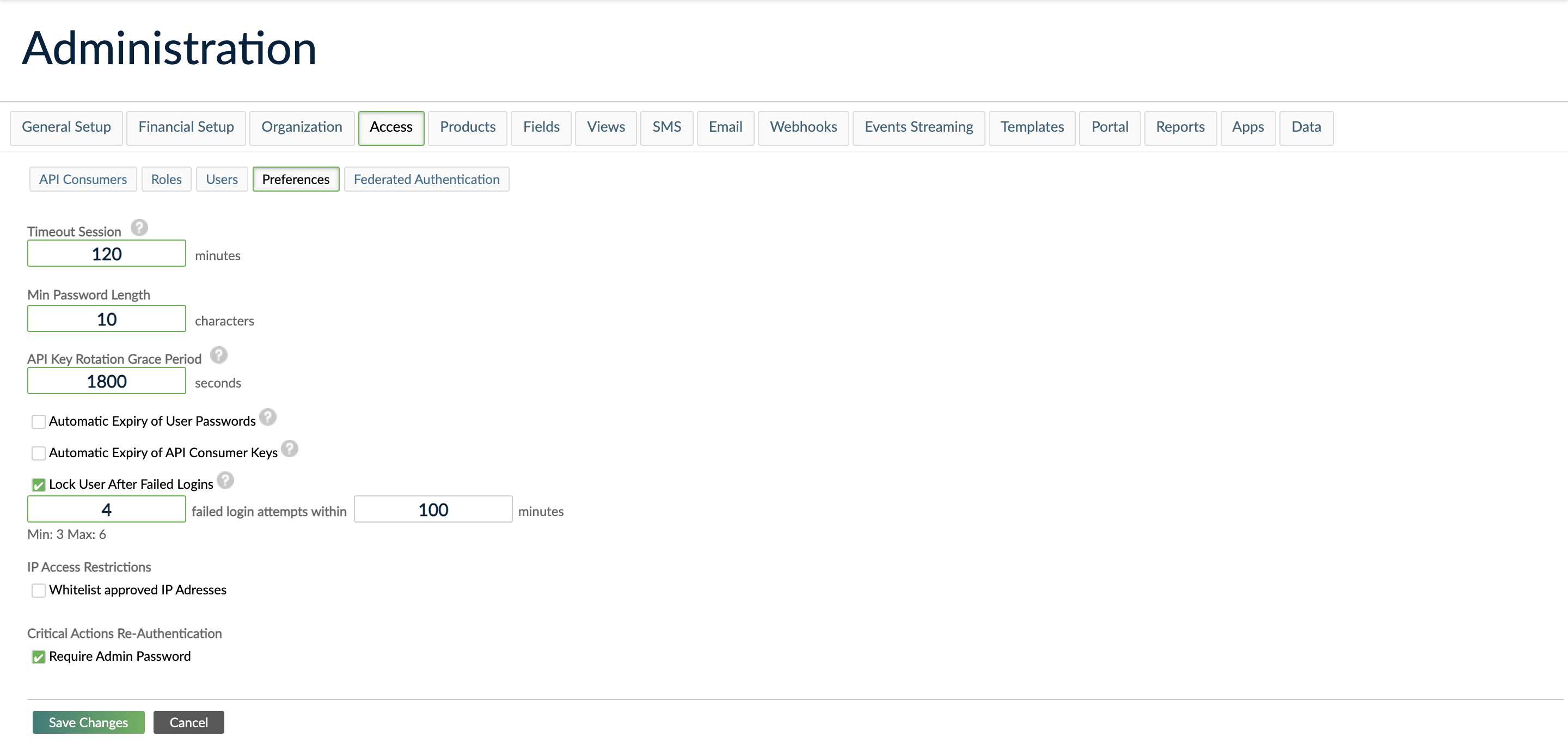Image resolution: width=1568 pixels, height=749 pixels.
Task: View help for Lock User After Failed Logins
Action: click(x=226, y=480)
